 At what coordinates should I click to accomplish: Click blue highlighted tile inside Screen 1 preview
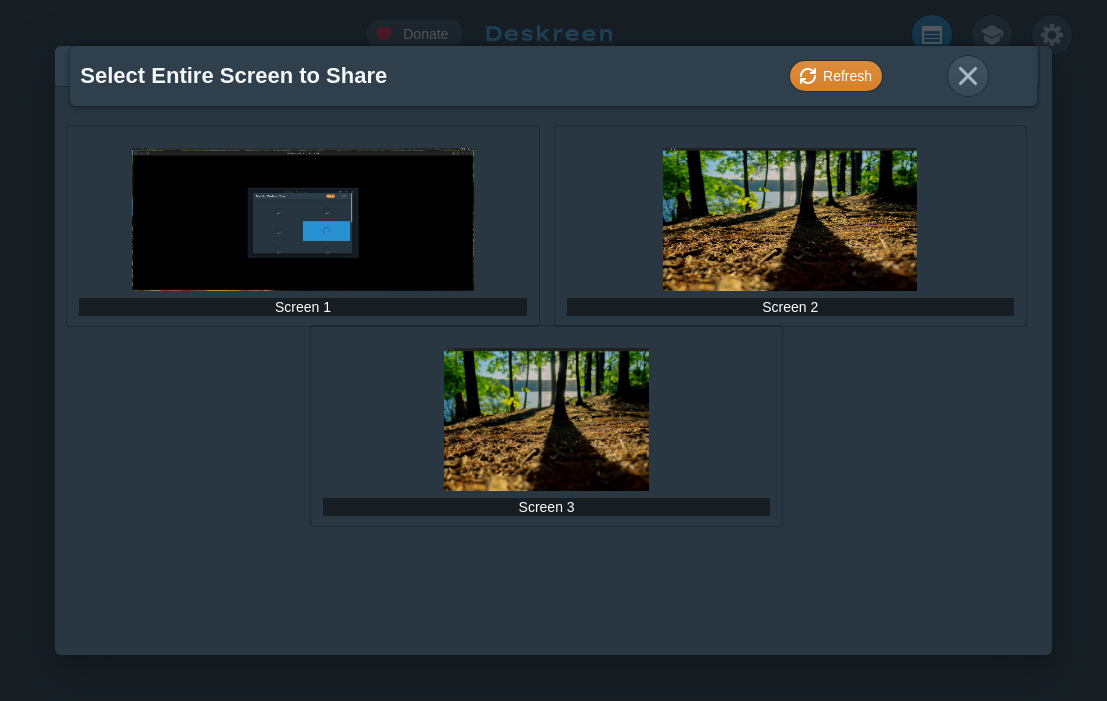(326, 231)
